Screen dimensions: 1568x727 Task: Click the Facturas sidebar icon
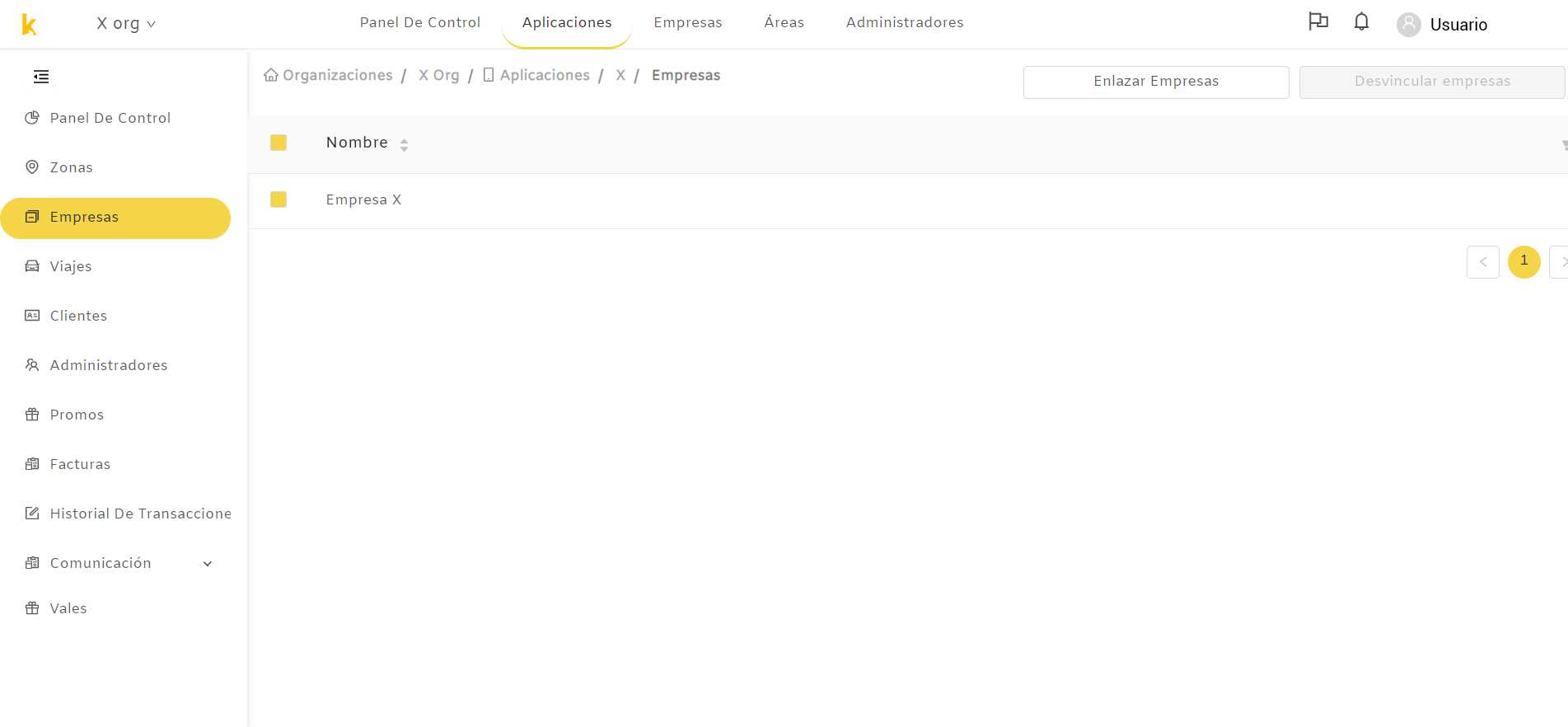coord(32,464)
